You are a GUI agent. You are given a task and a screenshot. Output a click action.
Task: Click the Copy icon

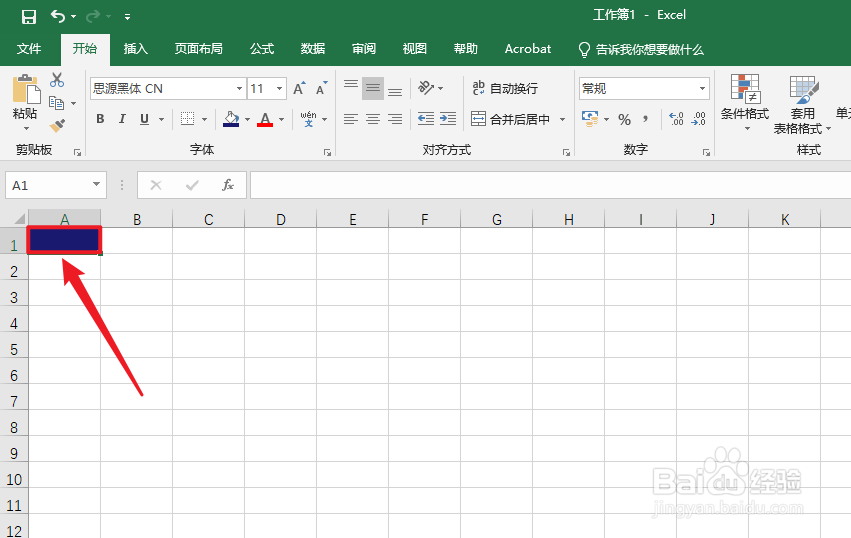tap(56, 103)
